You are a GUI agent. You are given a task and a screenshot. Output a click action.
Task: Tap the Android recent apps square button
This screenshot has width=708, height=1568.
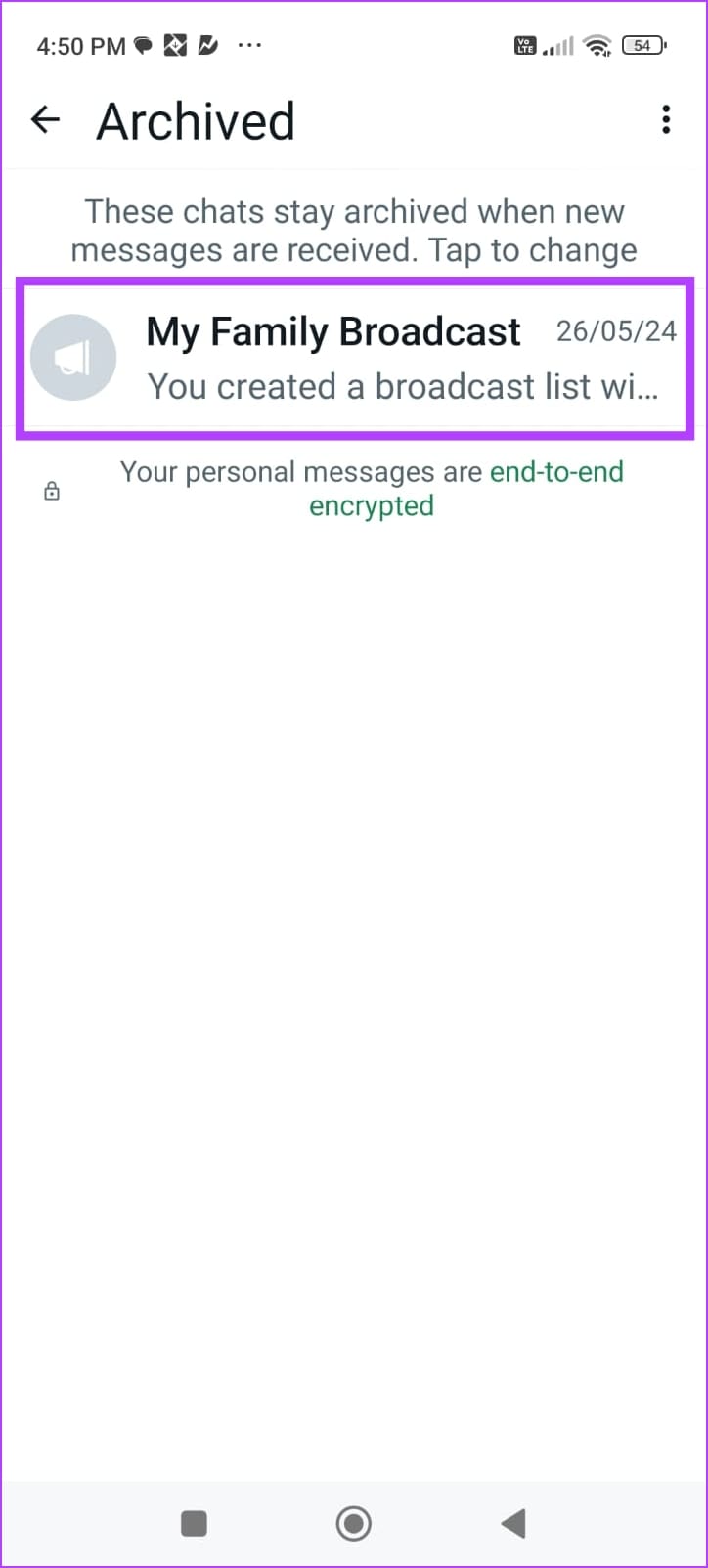pos(194,1522)
